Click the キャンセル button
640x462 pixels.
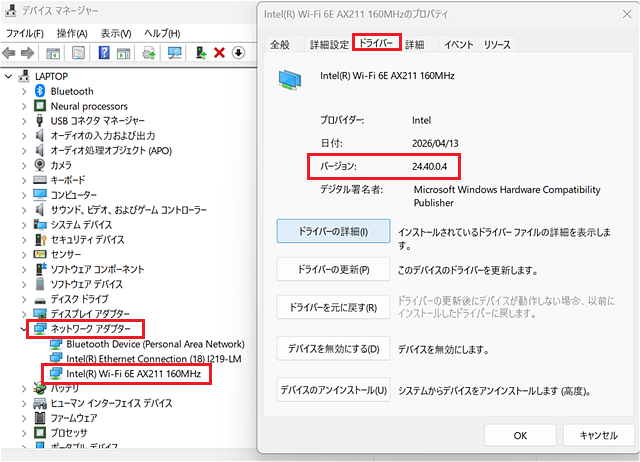point(598,435)
